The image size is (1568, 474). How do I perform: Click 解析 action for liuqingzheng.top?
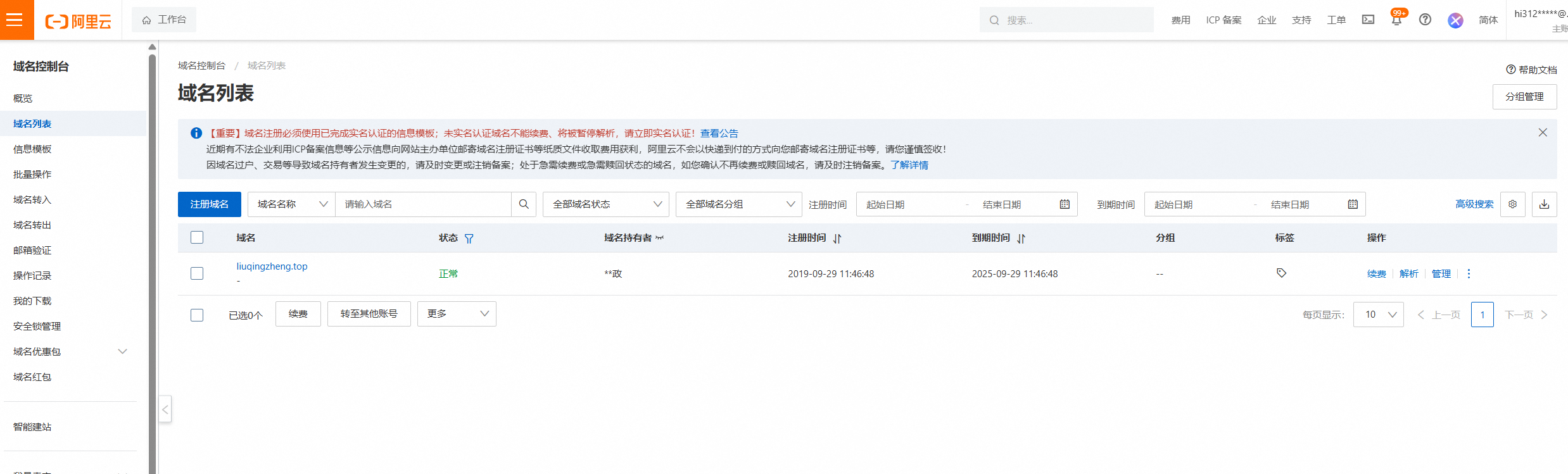point(1408,273)
